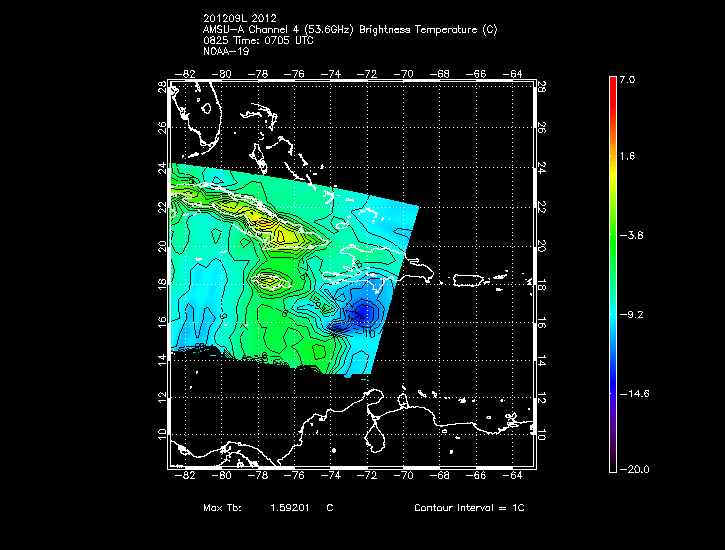Click the '18' latitude label on right axis

point(542,285)
